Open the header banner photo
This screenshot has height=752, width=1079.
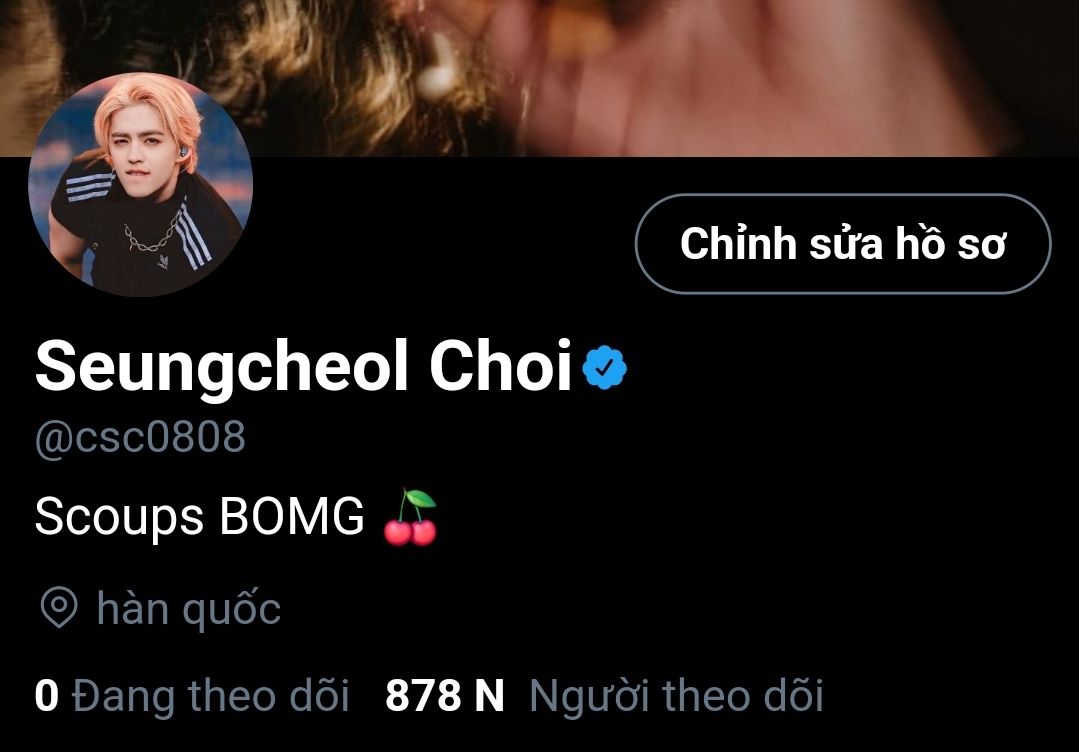[x=540, y=78]
